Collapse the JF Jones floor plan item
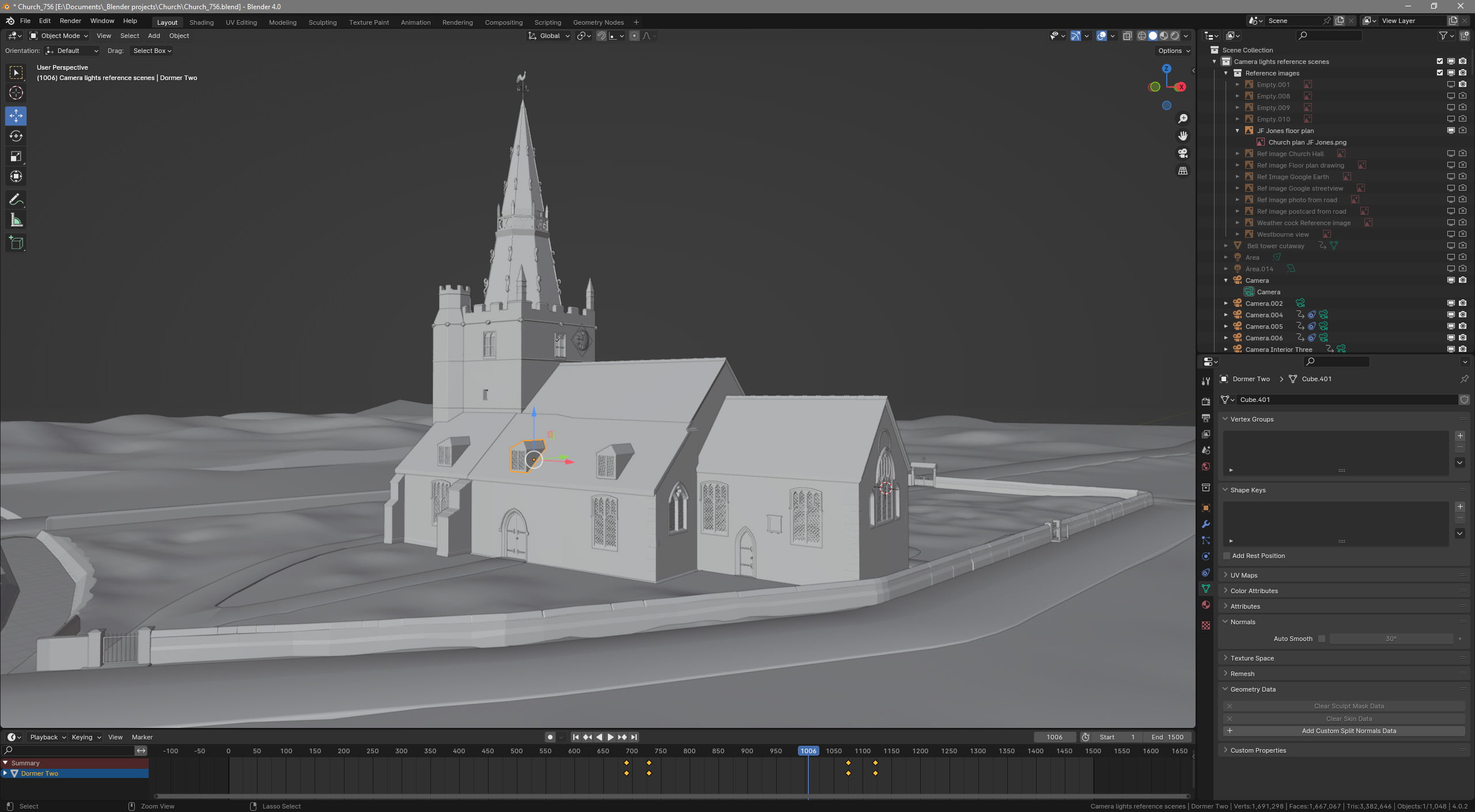The width and height of the screenshot is (1475, 812). pos(1238,131)
